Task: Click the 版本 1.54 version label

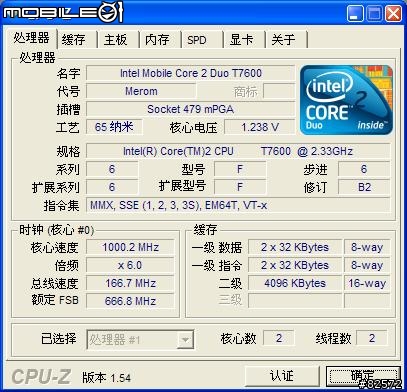Action: tap(107, 378)
